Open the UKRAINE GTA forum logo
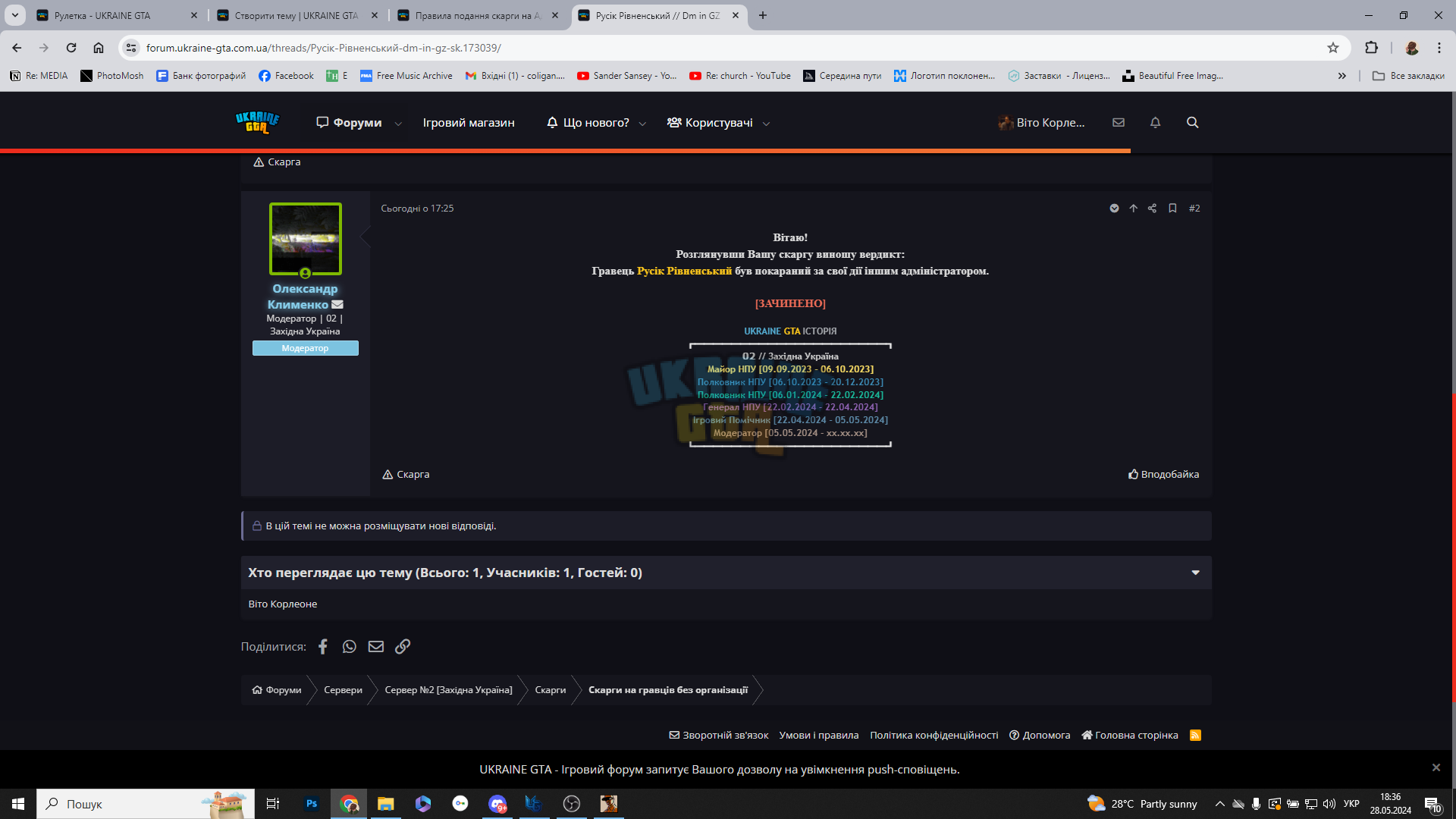The width and height of the screenshot is (1456, 819). [258, 122]
